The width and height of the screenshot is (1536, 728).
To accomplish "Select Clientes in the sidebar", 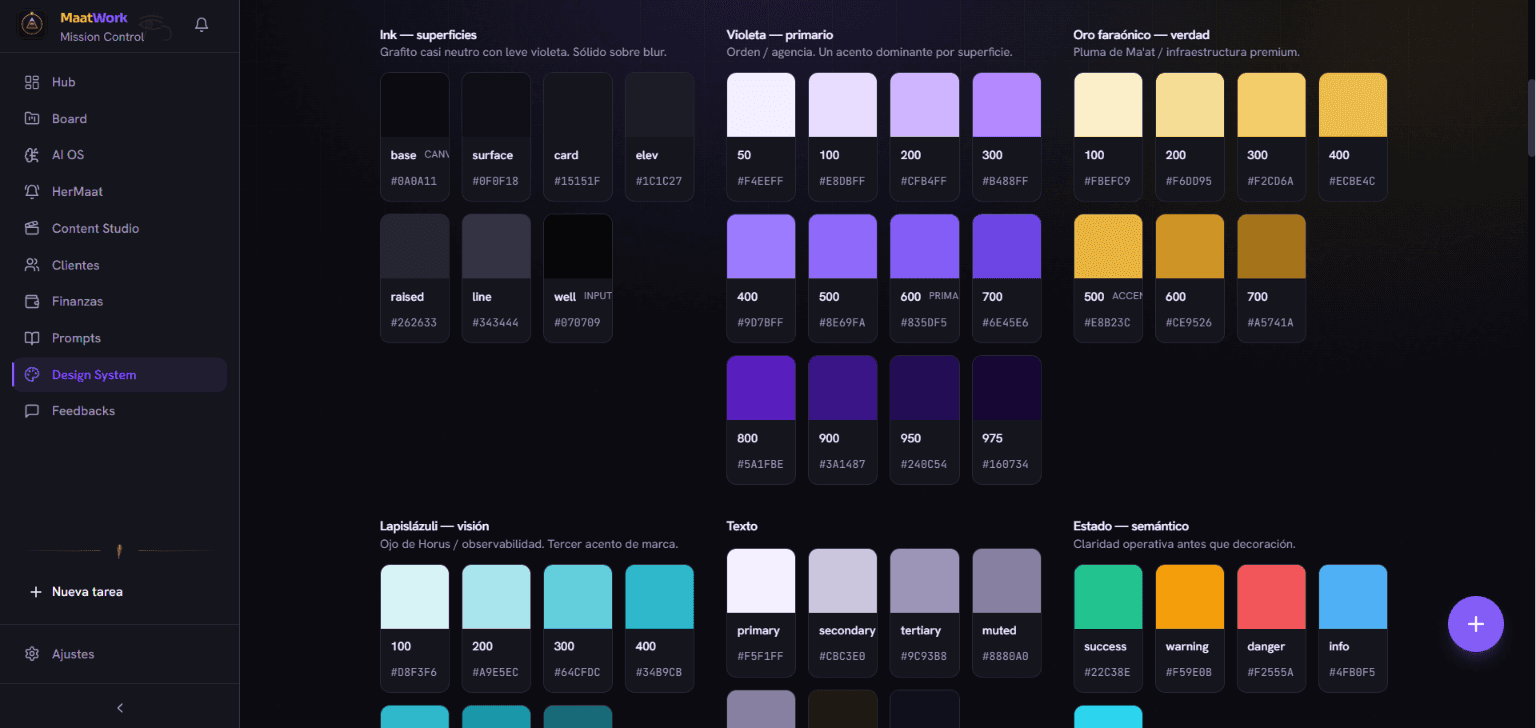I will pos(120,265).
